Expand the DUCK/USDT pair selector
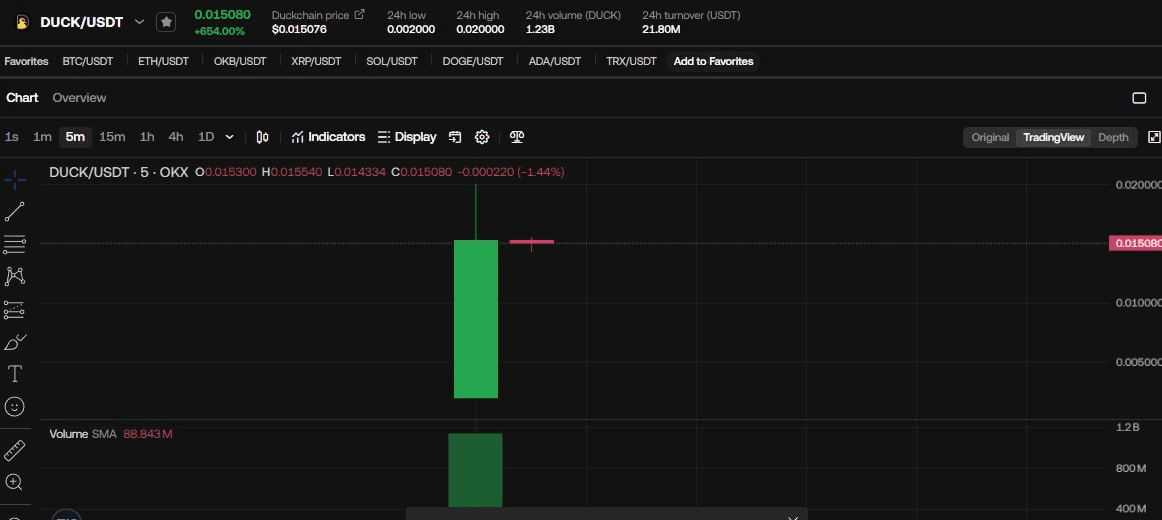Viewport: 1162px width, 520px height. (139, 22)
